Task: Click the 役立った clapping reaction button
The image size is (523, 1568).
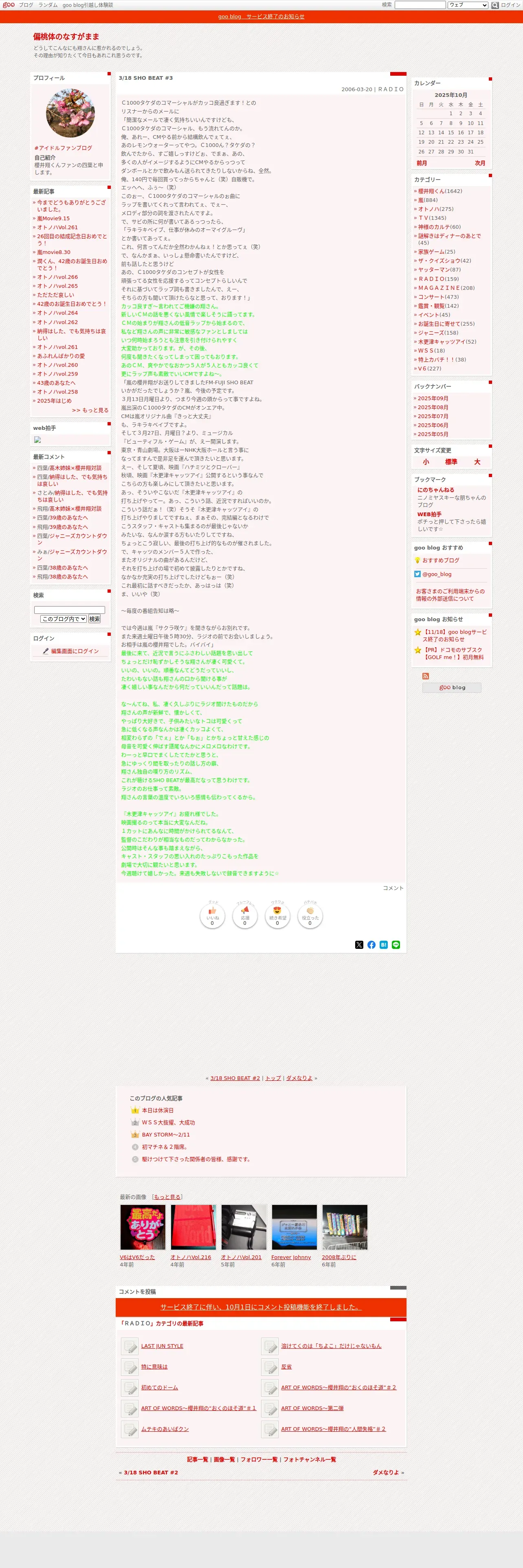Action: click(x=310, y=916)
